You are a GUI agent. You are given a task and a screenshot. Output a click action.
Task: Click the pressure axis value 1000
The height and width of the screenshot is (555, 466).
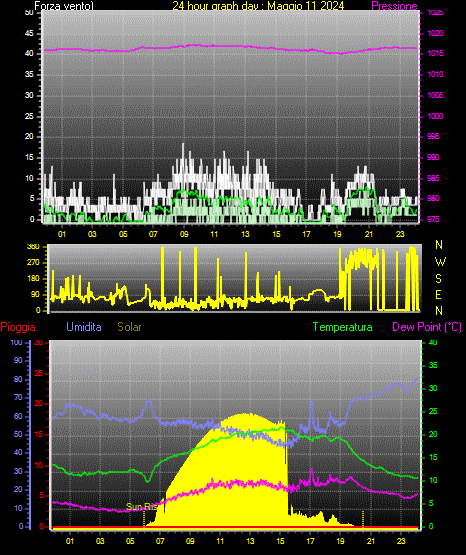tap(436, 116)
